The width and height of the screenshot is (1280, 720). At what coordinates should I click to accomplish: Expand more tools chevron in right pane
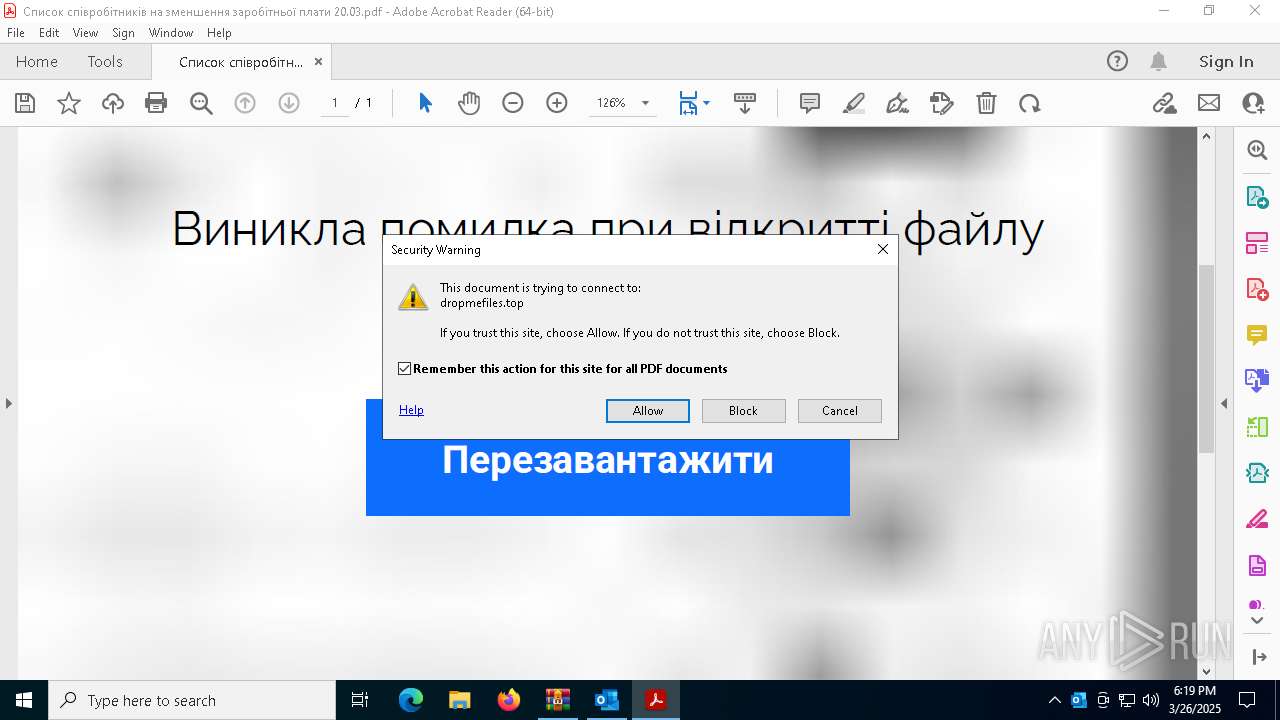(x=1257, y=621)
